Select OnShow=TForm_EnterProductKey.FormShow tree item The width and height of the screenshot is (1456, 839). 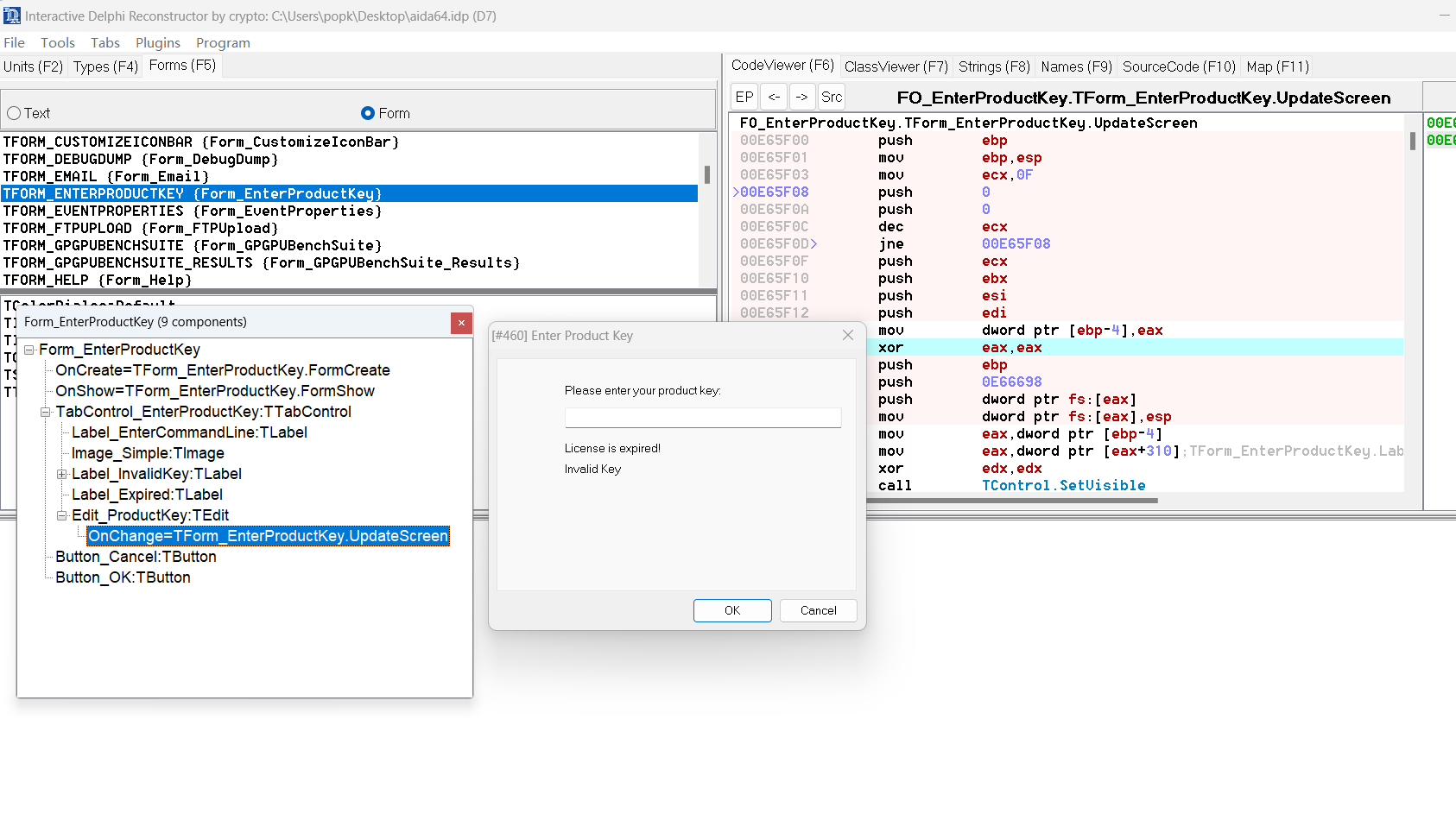click(x=215, y=391)
